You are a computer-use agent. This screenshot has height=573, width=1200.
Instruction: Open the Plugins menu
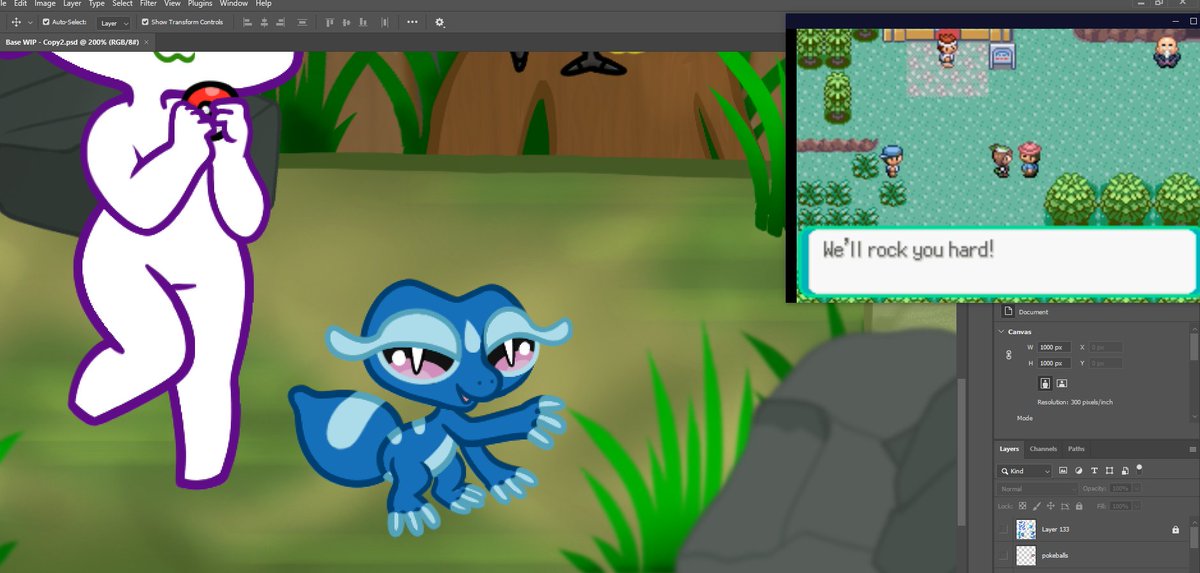202,4
